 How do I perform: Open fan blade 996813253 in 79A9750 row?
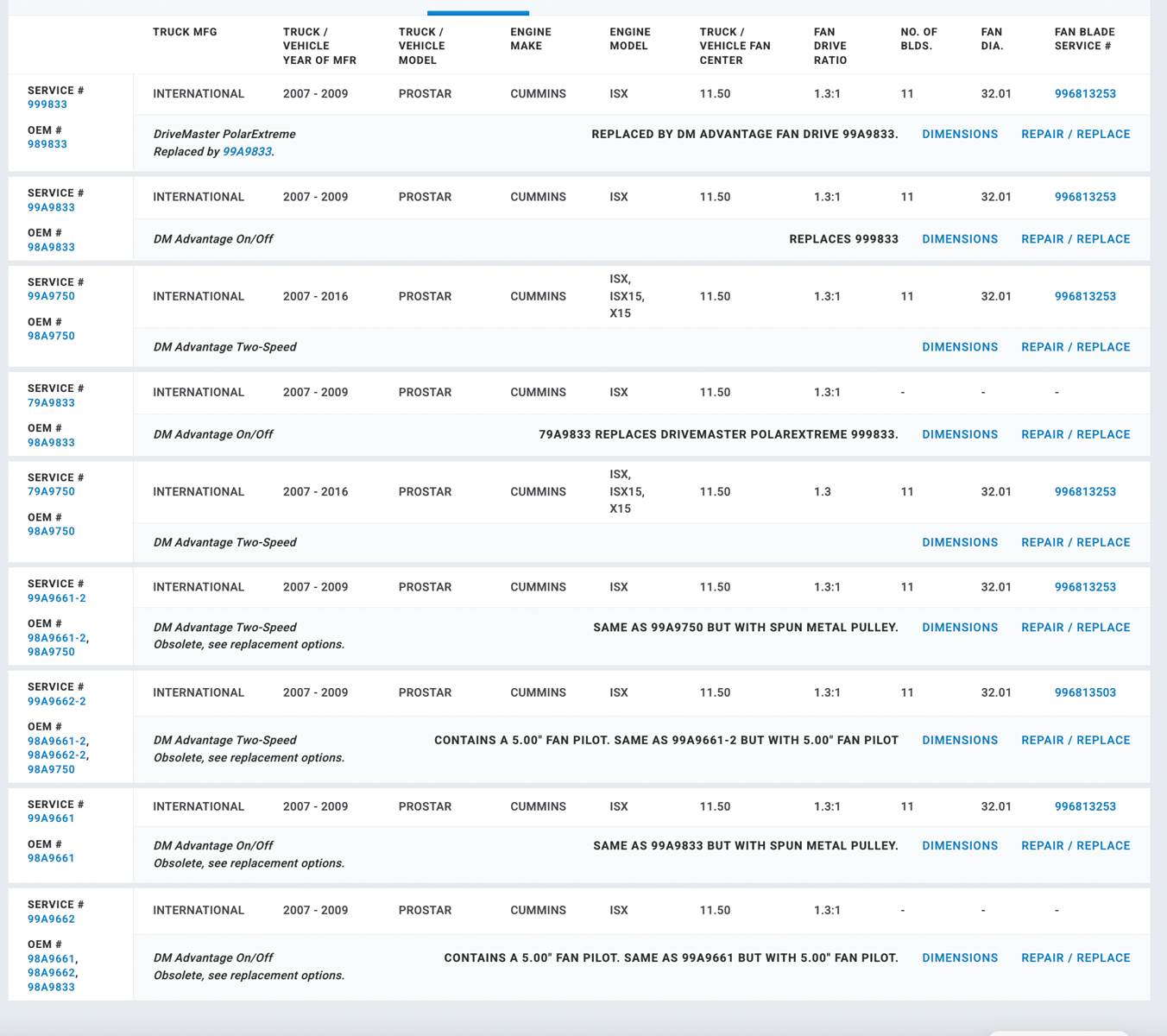click(1085, 491)
